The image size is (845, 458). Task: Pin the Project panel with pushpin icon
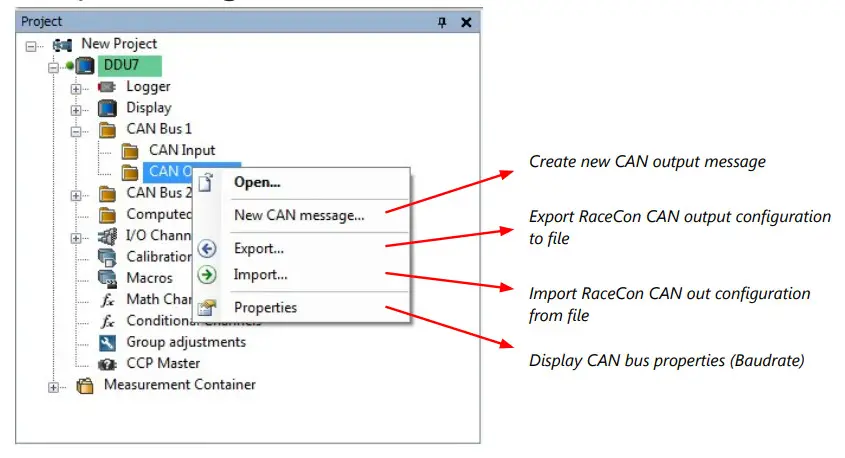[x=442, y=22]
